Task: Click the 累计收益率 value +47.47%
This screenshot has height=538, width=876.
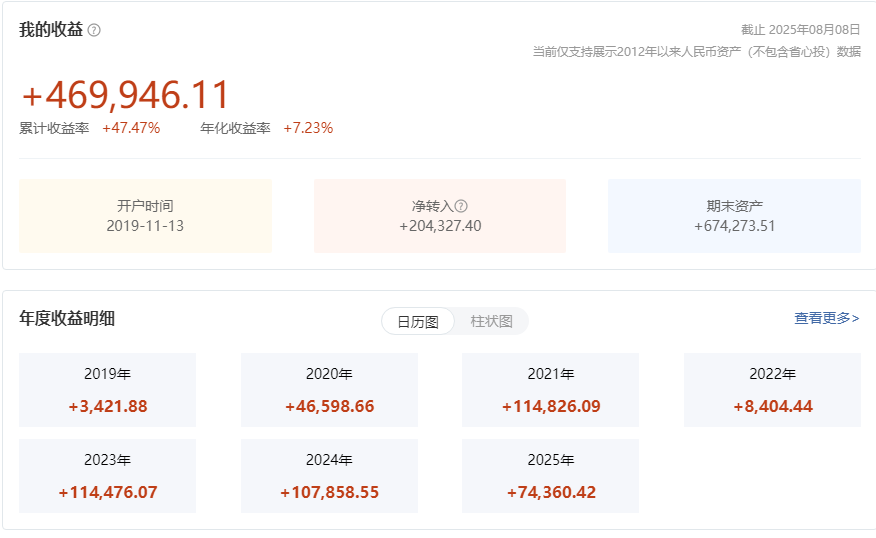Action: coord(131,128)
